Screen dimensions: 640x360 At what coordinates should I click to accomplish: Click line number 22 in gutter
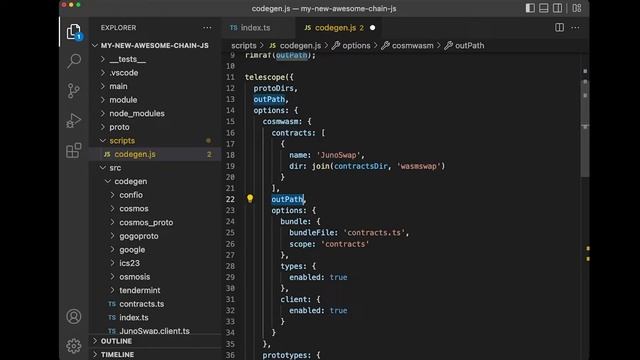click(230, 199)
